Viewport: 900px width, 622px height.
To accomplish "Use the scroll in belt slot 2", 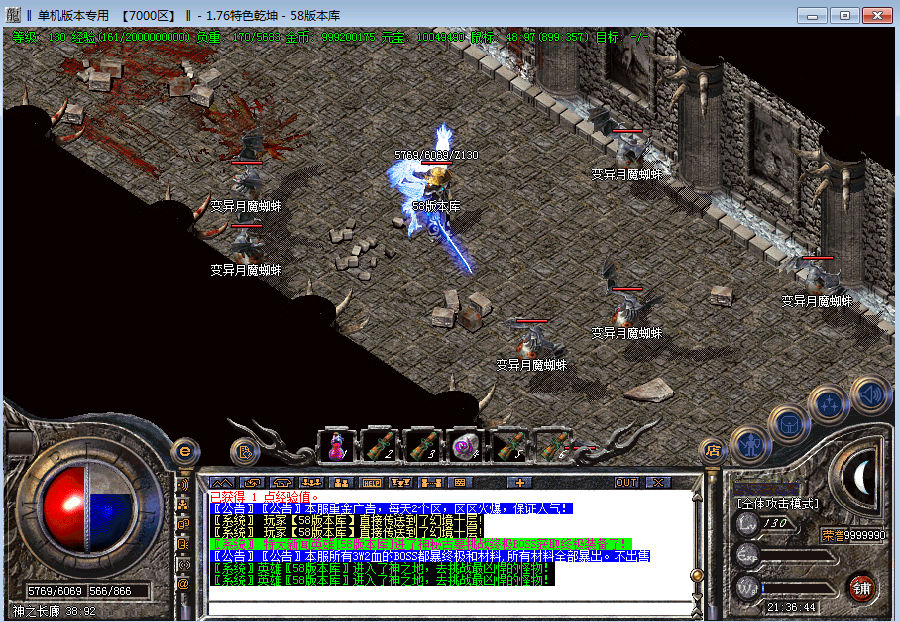I will point(381,446).
